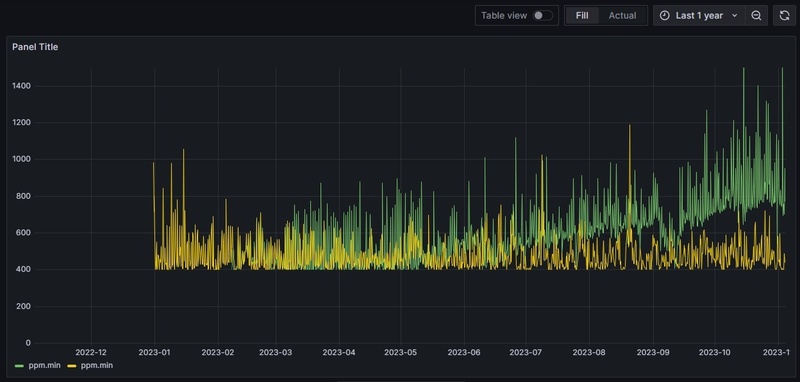Click the 2023-03 x-axis label
The height and width of the screenshot is (382, 800).
pyautogui.click(x=276, y=352)
